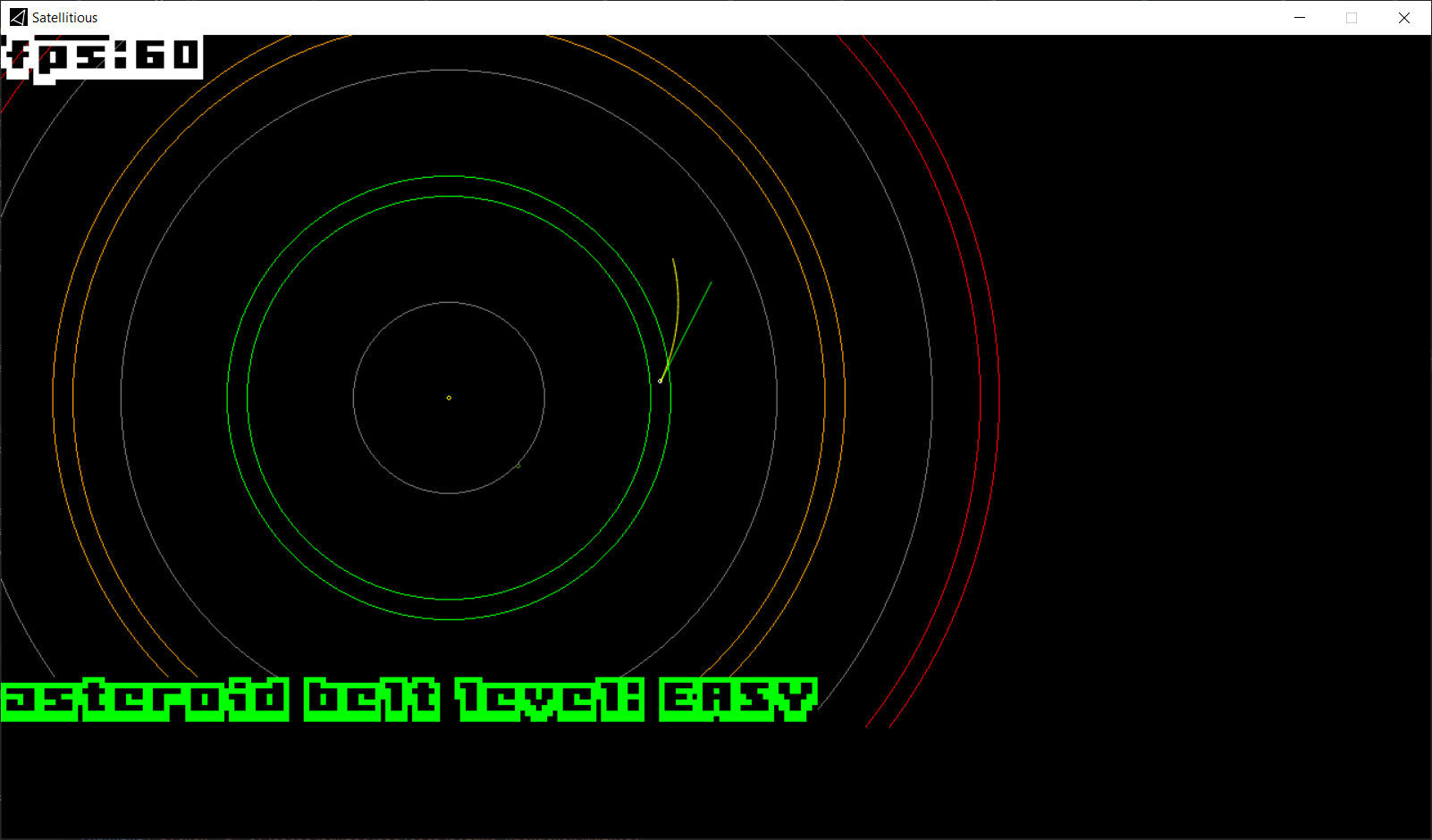Click the disabled maximize button
The height and width of the screenshot is (840, 1432).
[x=1352, y=17]
